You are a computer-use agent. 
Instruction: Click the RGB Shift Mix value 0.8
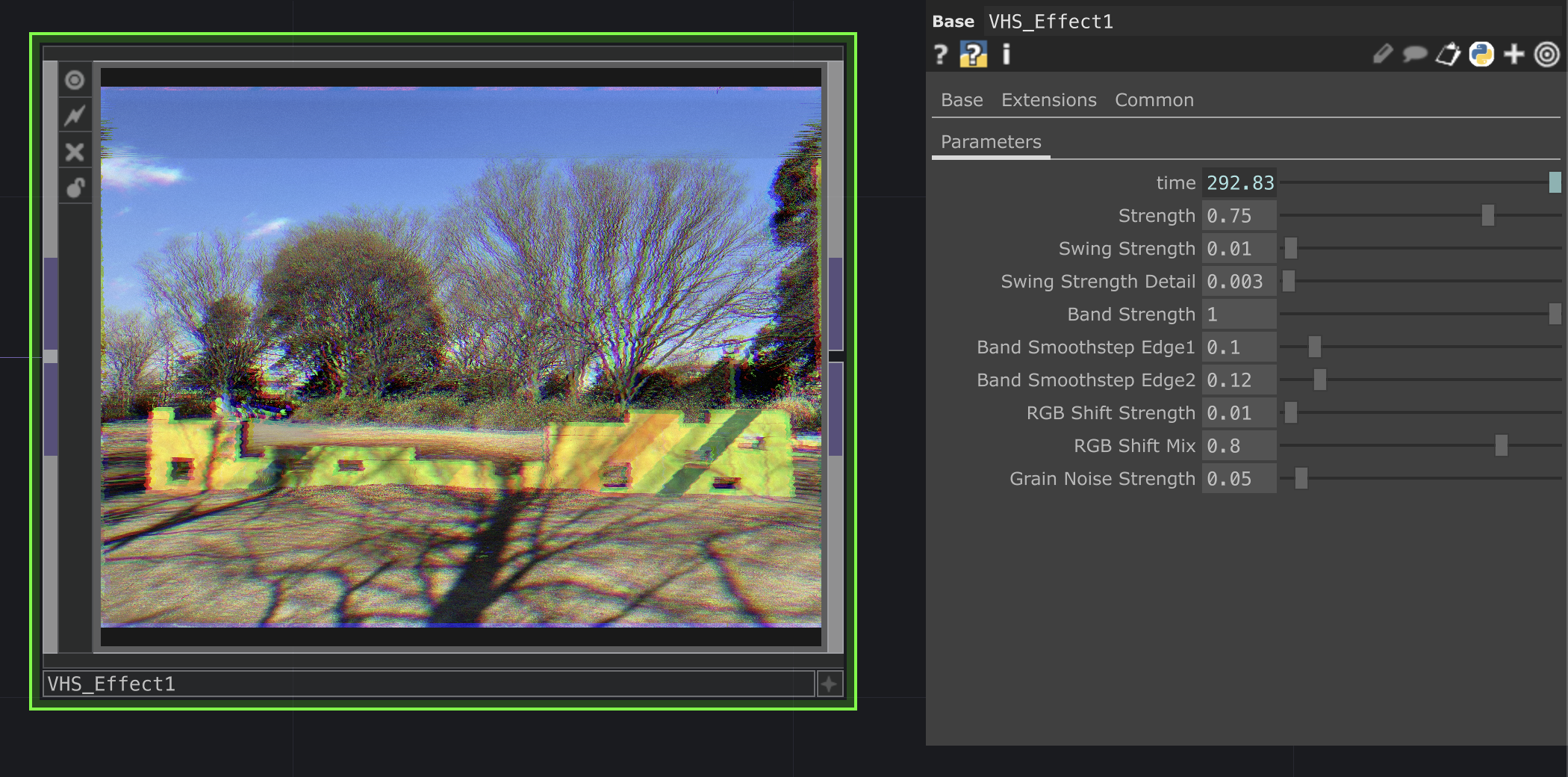(1239, 446)
